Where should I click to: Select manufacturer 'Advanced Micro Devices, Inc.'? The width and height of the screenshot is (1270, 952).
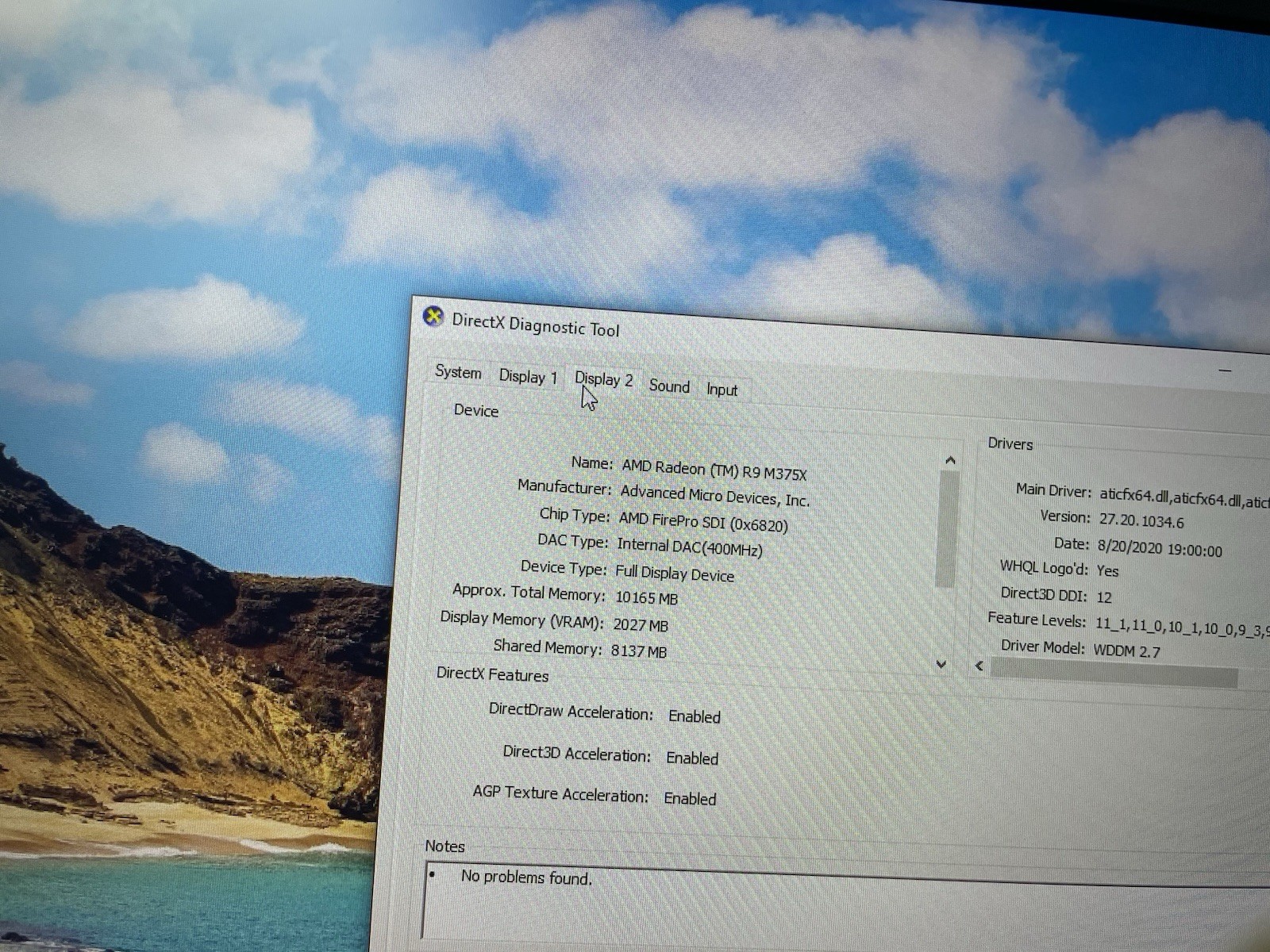pos(714,495)
